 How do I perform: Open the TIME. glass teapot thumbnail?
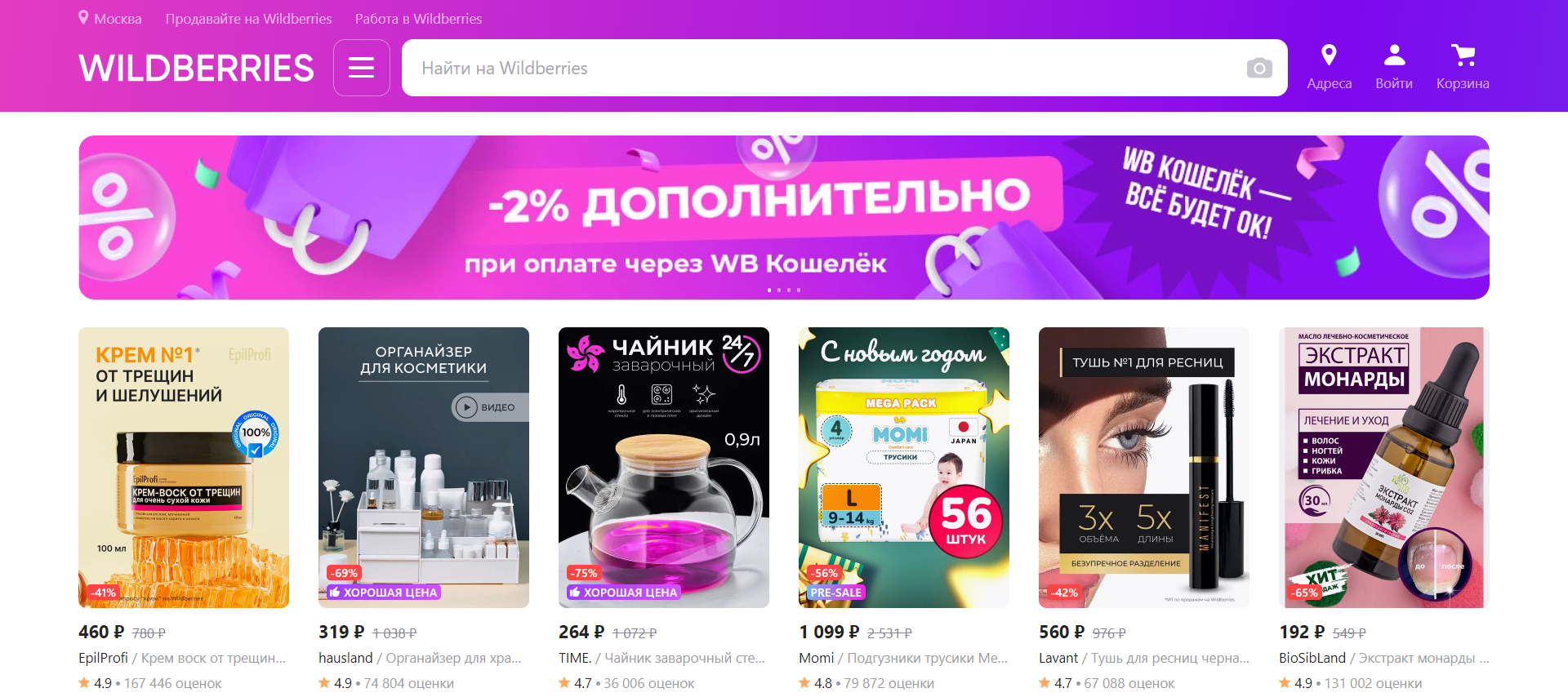664,468
